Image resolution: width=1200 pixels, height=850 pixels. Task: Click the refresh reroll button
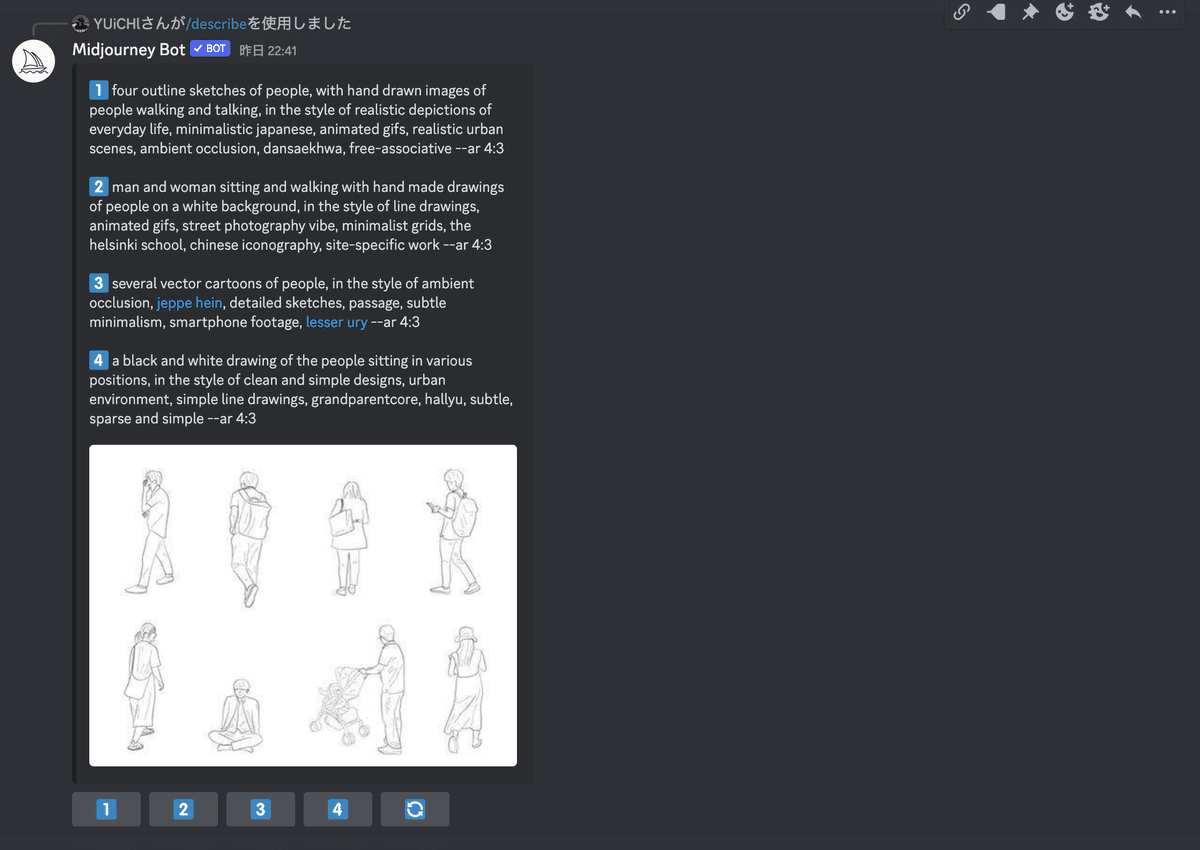[x=415, y=809]
